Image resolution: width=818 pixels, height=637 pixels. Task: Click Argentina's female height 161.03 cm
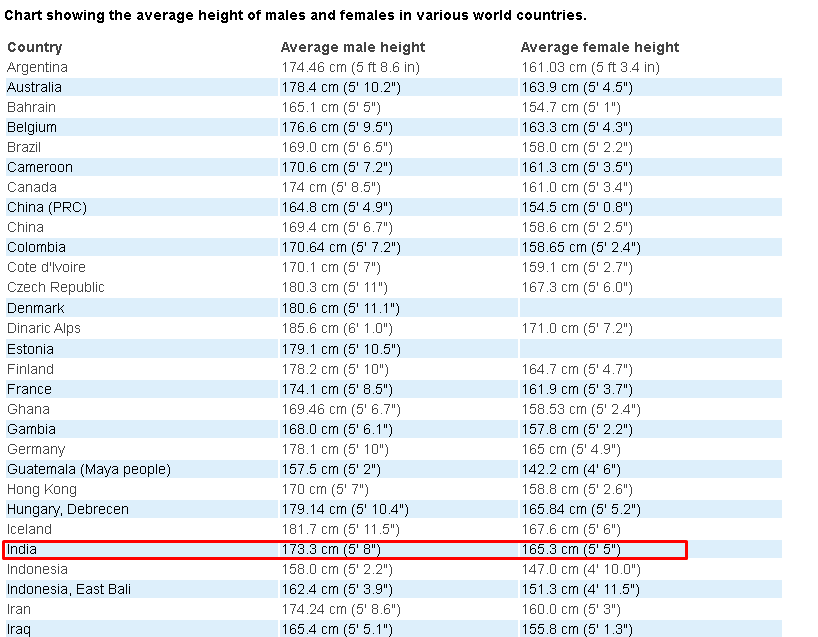tap(591, 67)
